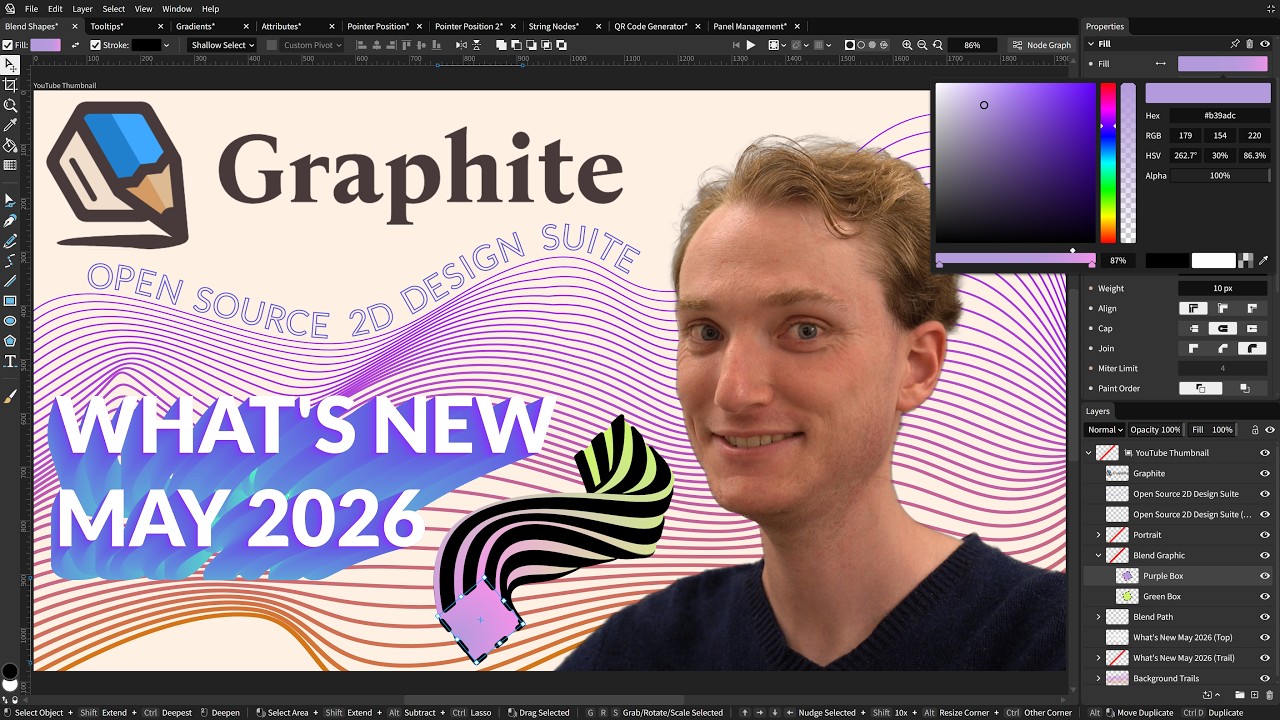This screenshot has height=720, width=1280.
Task: Select the Text tool
Action: tap(10, 361)
